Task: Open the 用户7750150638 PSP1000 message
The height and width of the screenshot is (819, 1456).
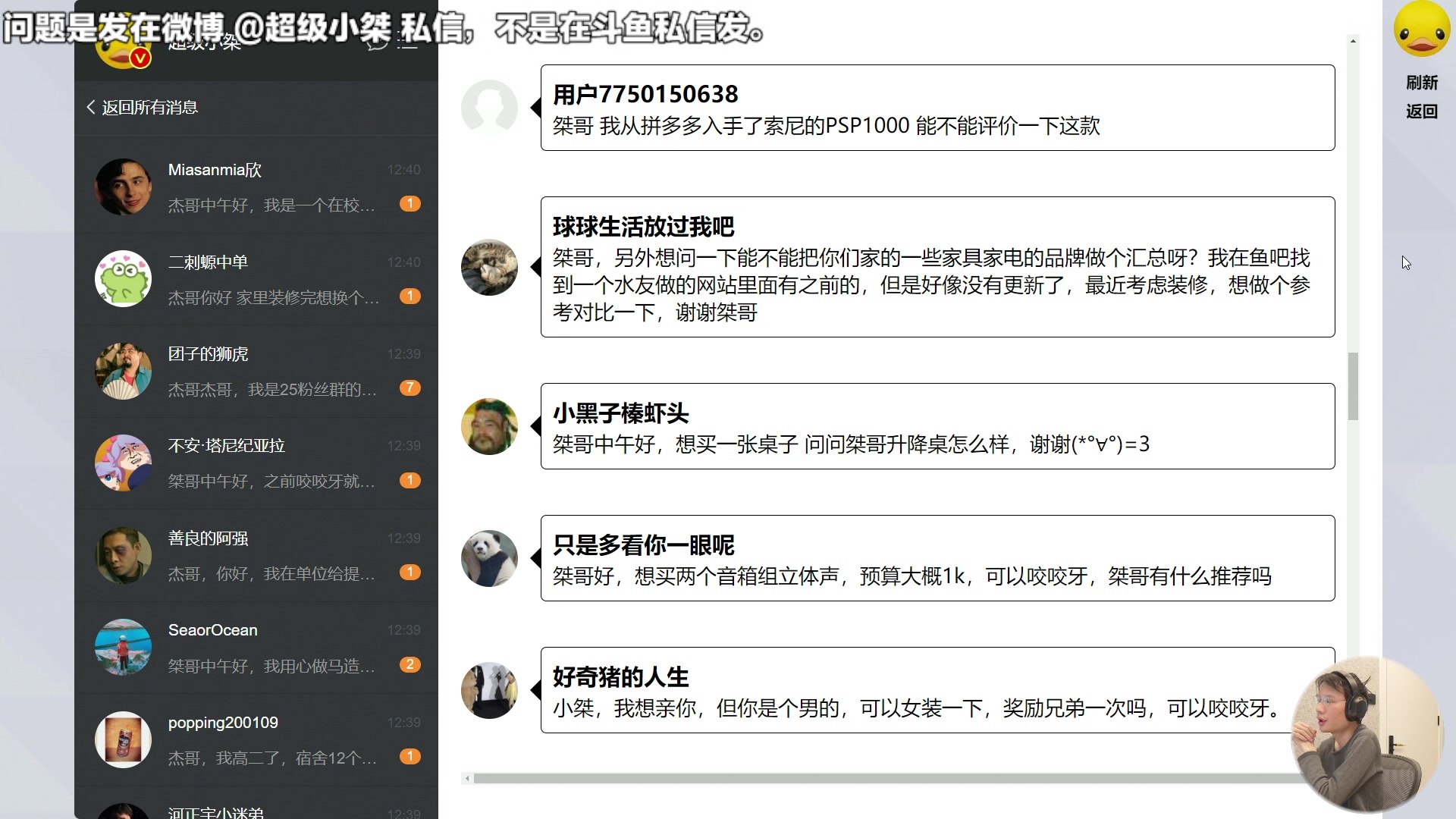Action: coord(937,108)
